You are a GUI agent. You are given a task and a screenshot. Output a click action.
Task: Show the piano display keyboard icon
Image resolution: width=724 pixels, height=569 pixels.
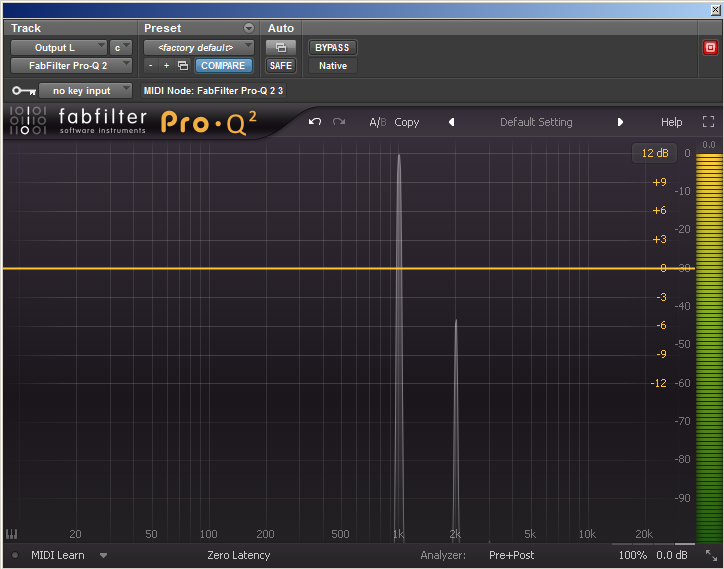point(12,534)
